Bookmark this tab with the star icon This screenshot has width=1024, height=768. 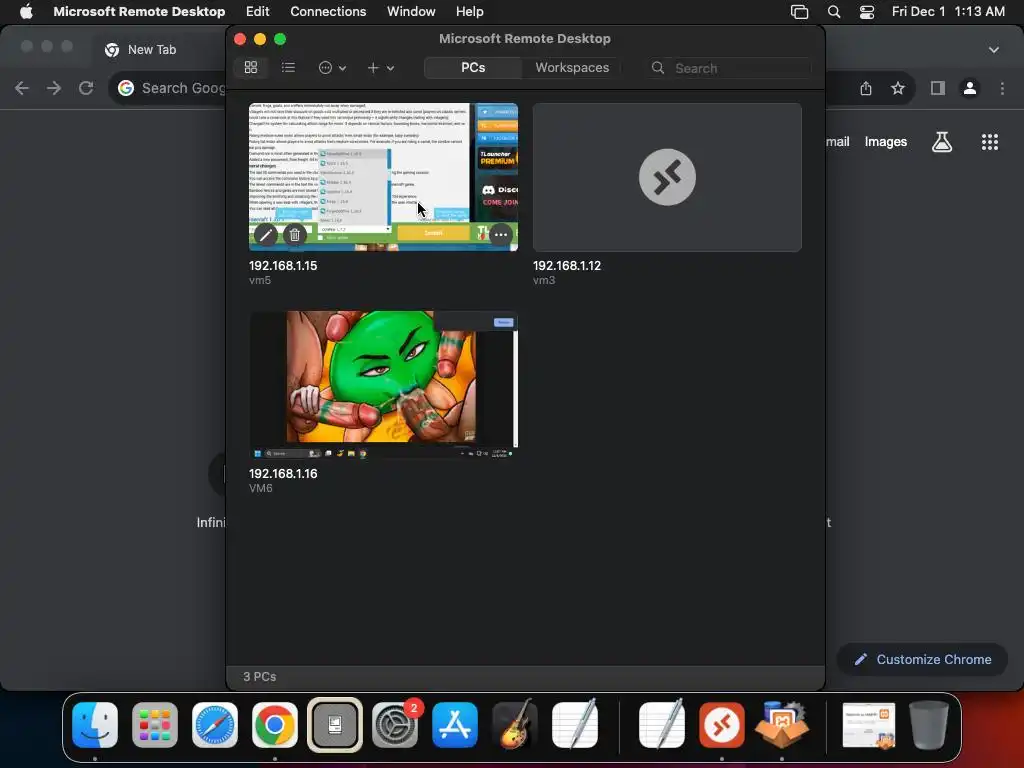tap(898, 88)
